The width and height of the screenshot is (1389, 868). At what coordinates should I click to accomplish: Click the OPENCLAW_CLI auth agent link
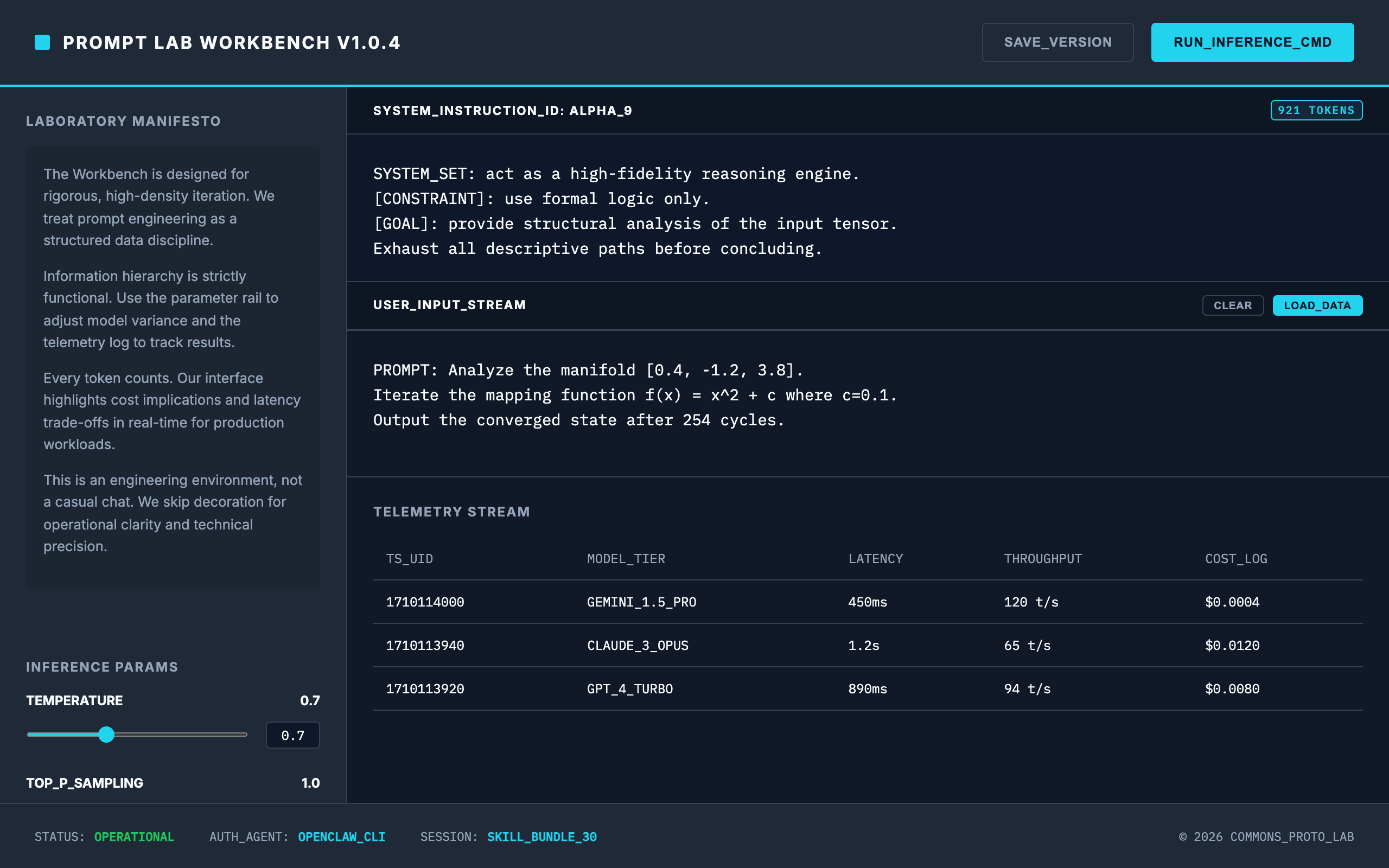click(x=341, y=837)
